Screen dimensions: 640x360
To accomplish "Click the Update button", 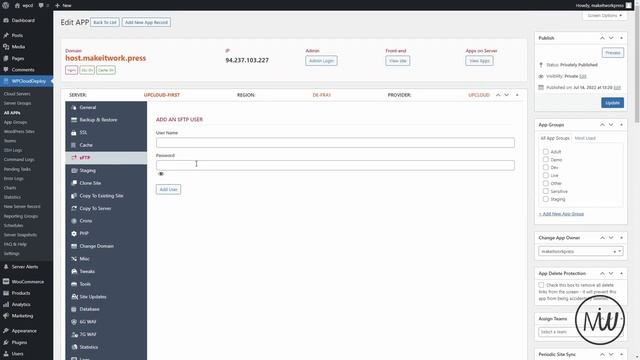I will pyautogui.click(x=612, y=103).
